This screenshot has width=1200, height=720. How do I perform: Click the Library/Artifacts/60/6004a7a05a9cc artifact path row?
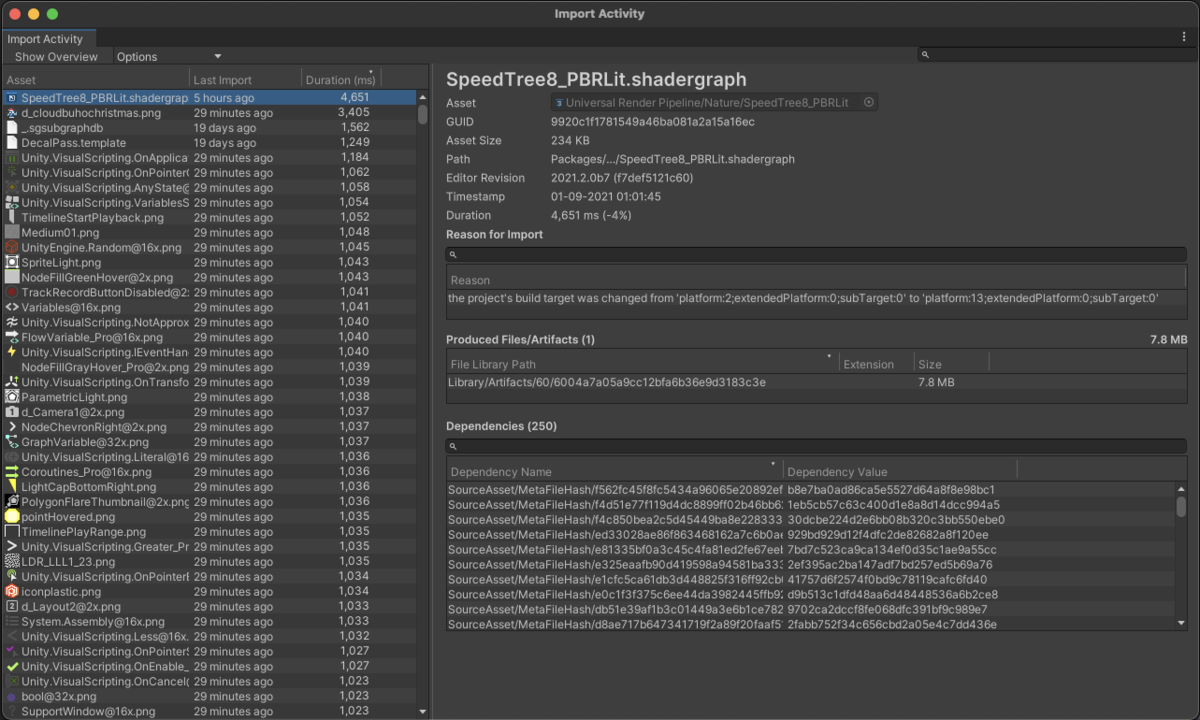pos(816,383)
